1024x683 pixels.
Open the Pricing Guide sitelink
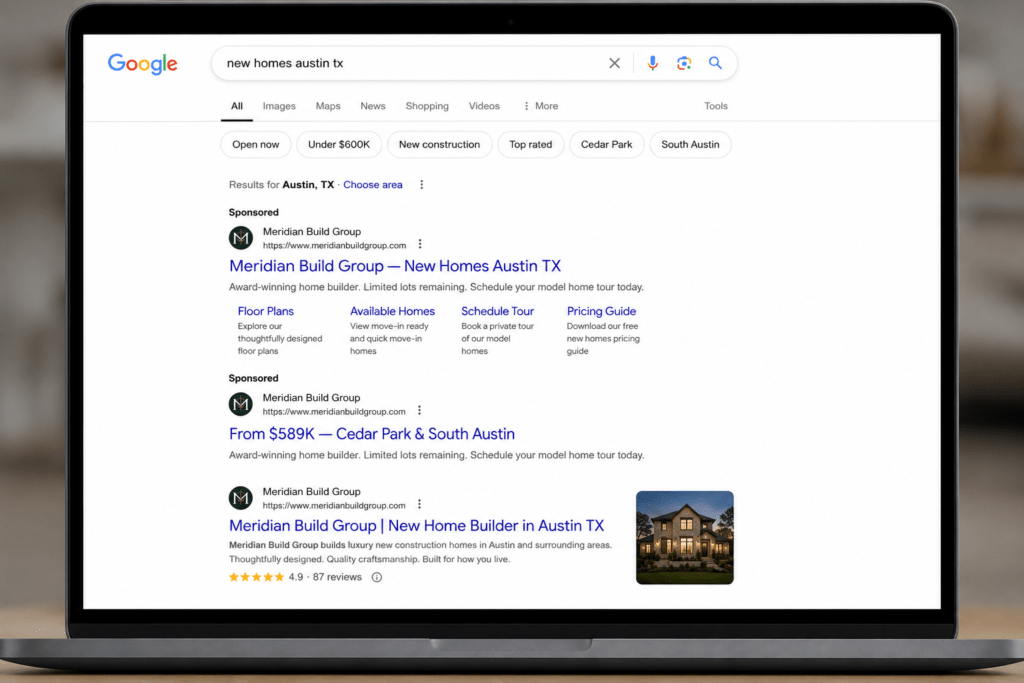(601, 311)
